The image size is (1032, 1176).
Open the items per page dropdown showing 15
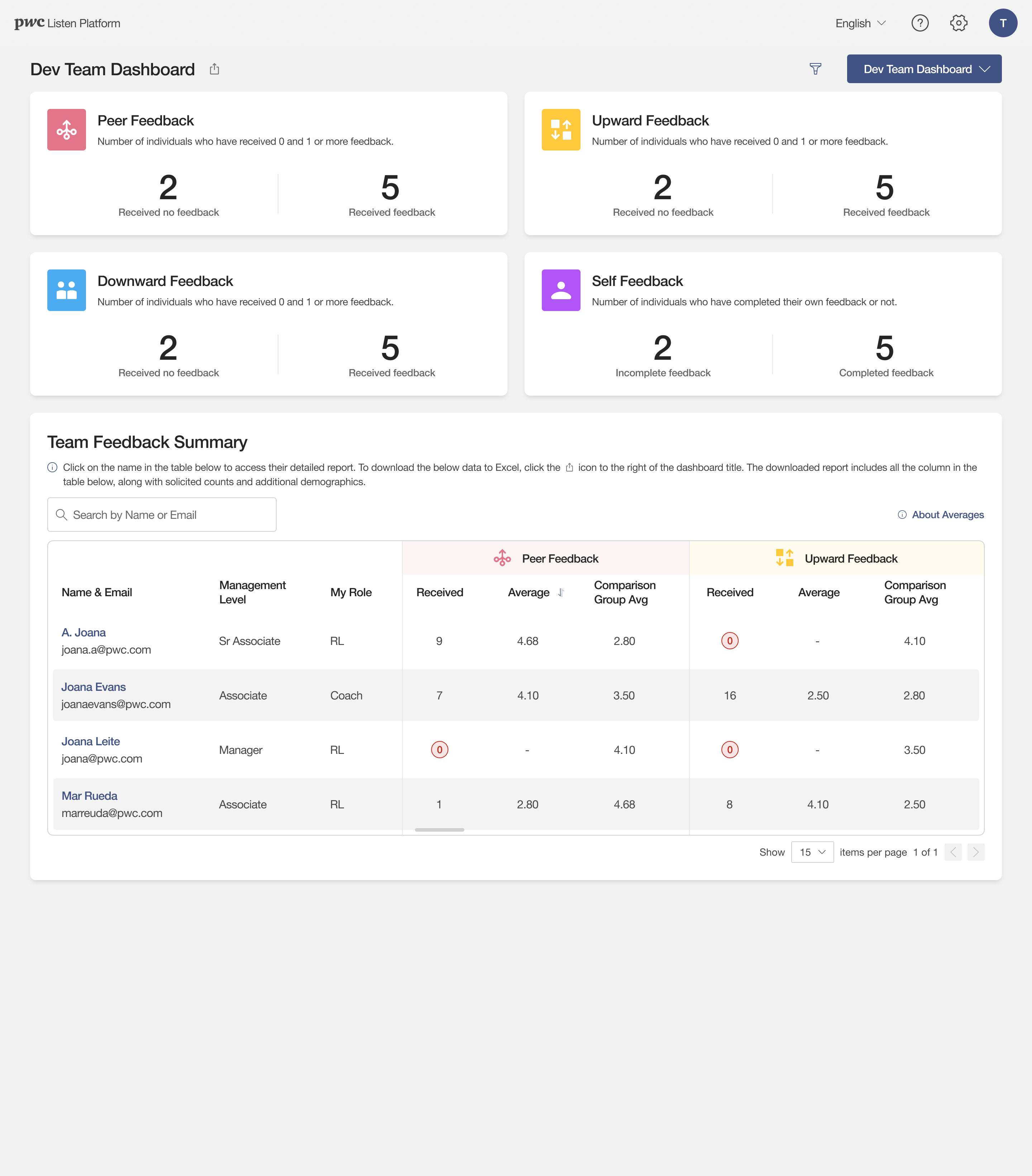[812, 852]
